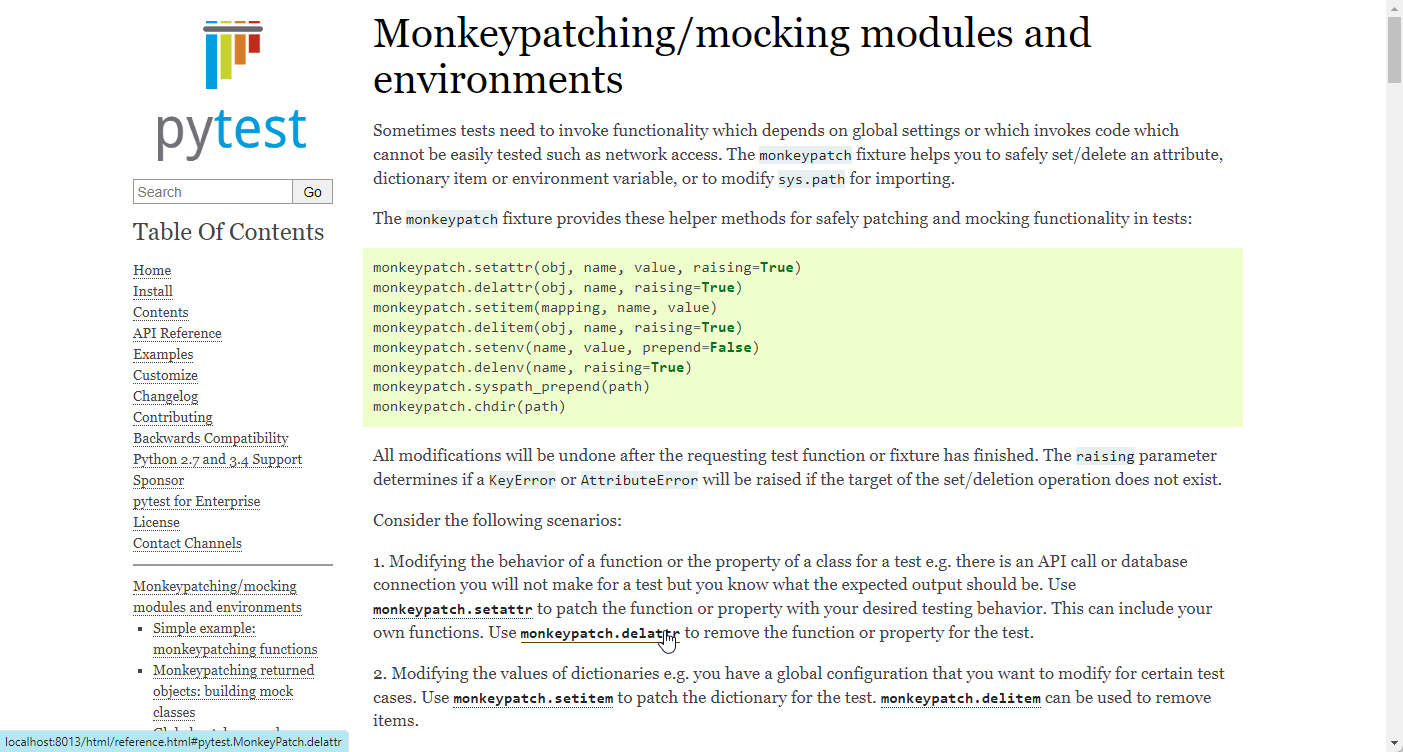Open Backwards Compatibility link
The height and width of the screenshot is (752, 1403).
211,438
